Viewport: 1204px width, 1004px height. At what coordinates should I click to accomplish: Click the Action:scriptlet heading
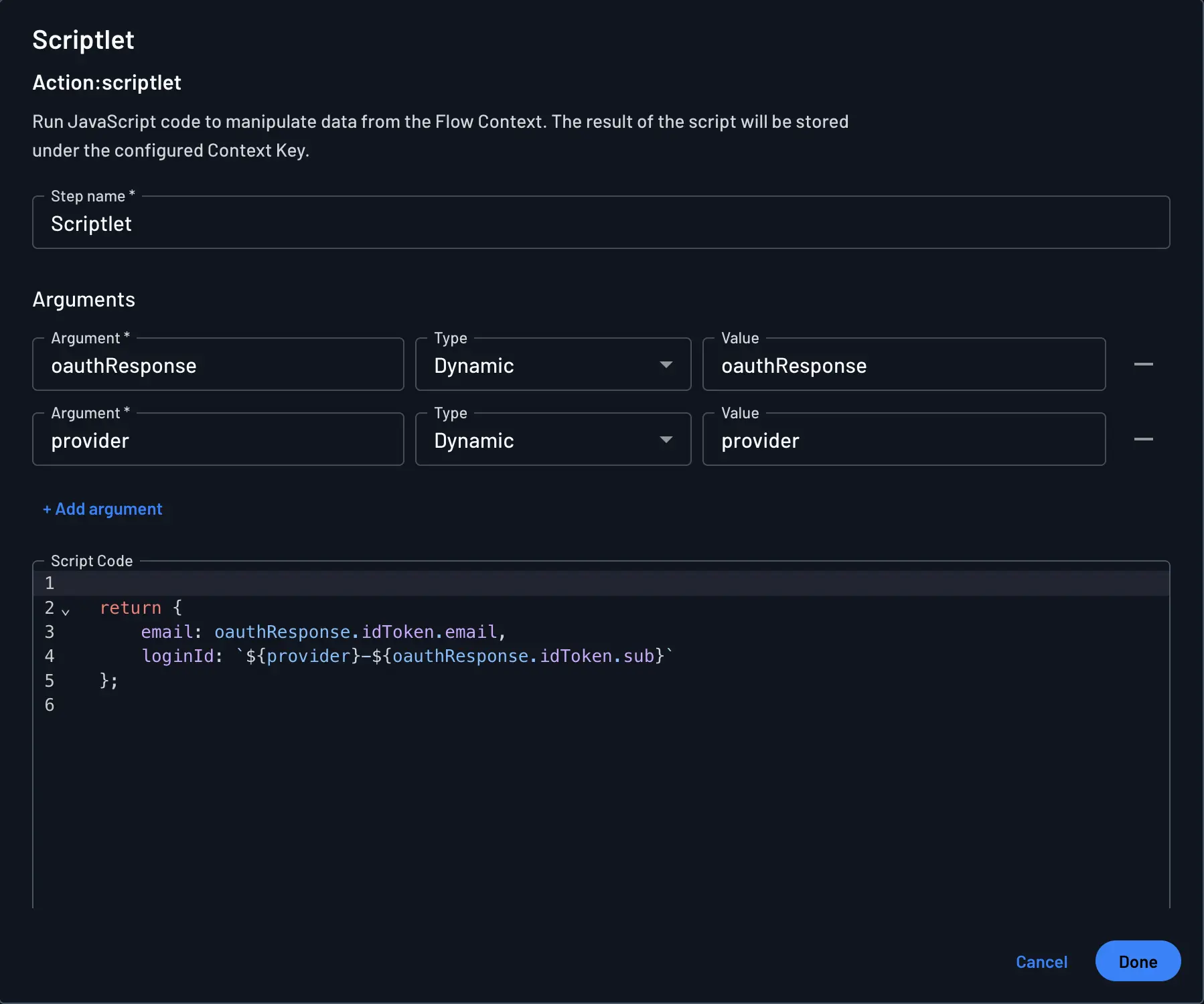107,82
